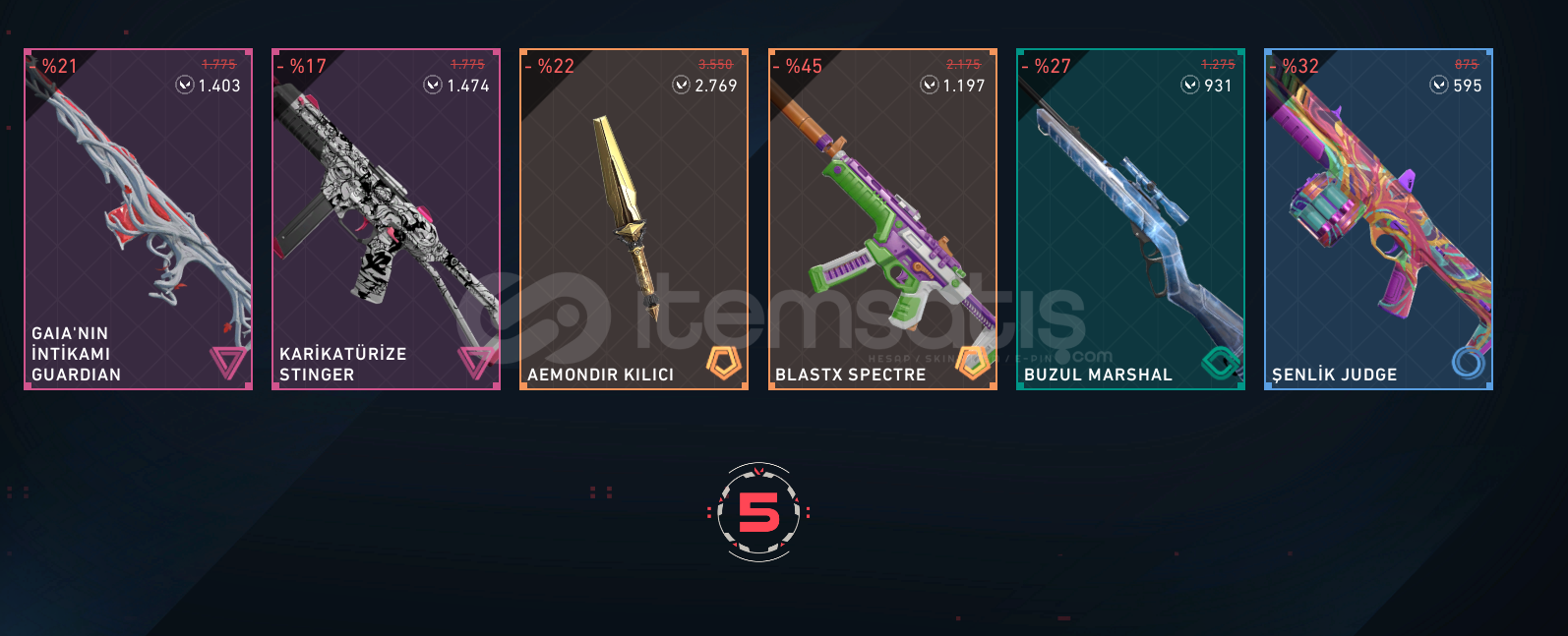
Task: Pick the Şenlik Judge skin card
Action: (x=1378, y=219)
